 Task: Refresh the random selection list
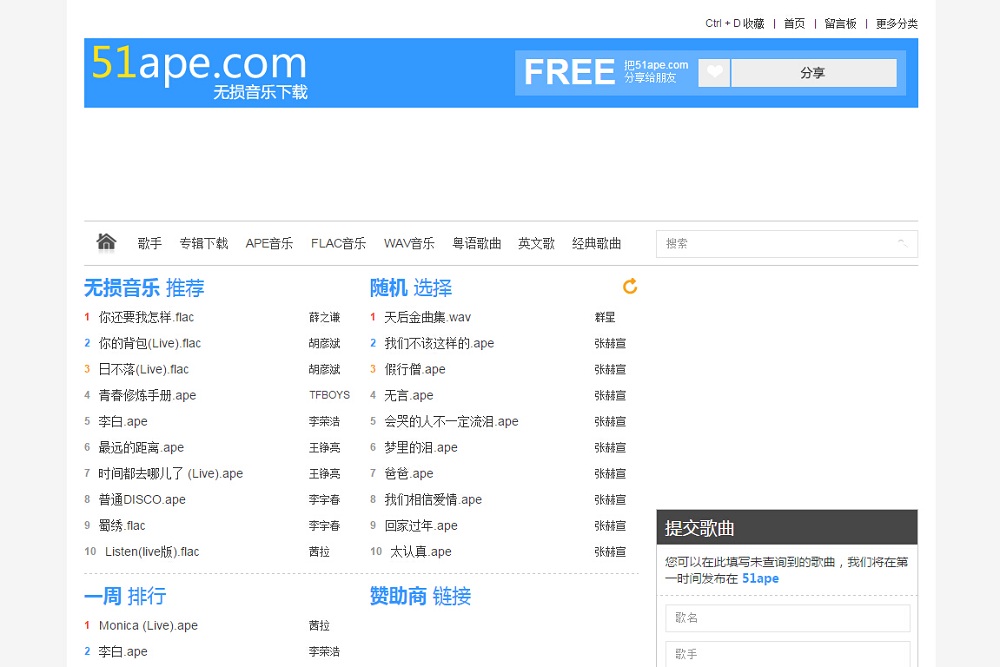(630, 286)
